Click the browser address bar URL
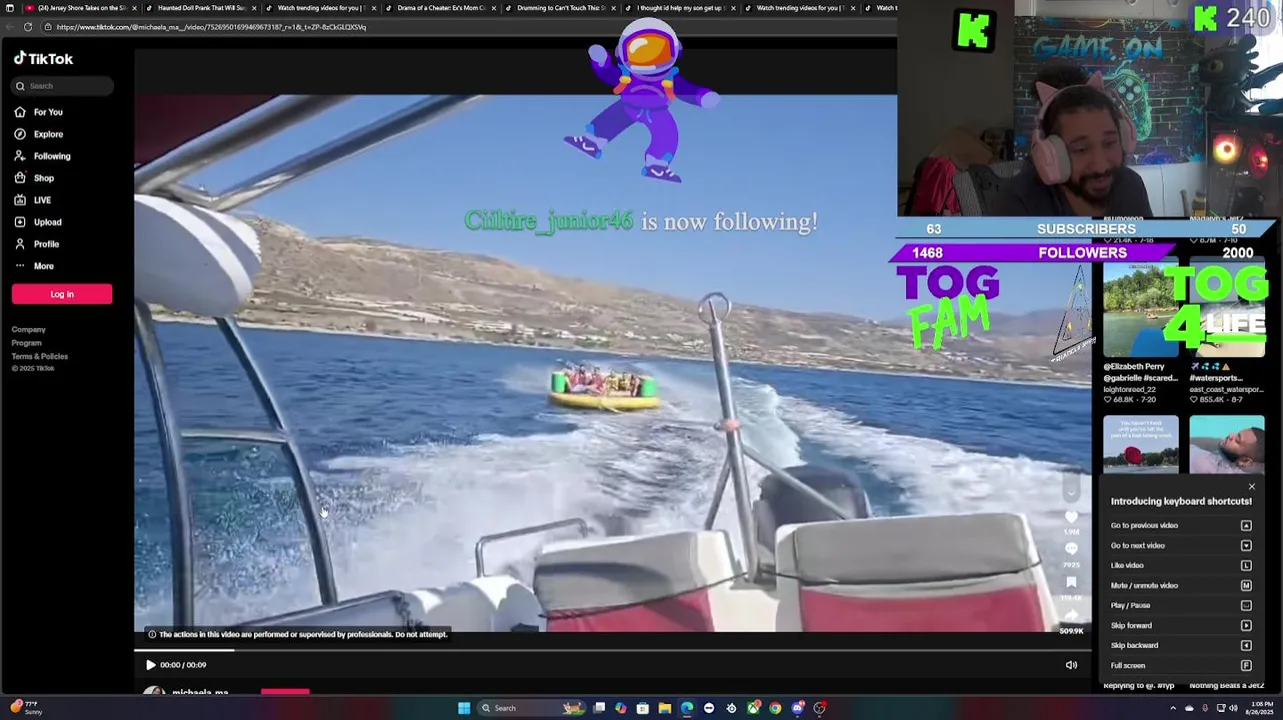1283x720 pixels. click(x=211, y=27)
